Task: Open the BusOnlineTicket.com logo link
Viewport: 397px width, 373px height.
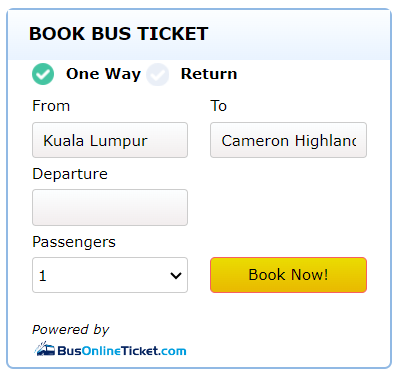Action: click(x=110, y=349)
